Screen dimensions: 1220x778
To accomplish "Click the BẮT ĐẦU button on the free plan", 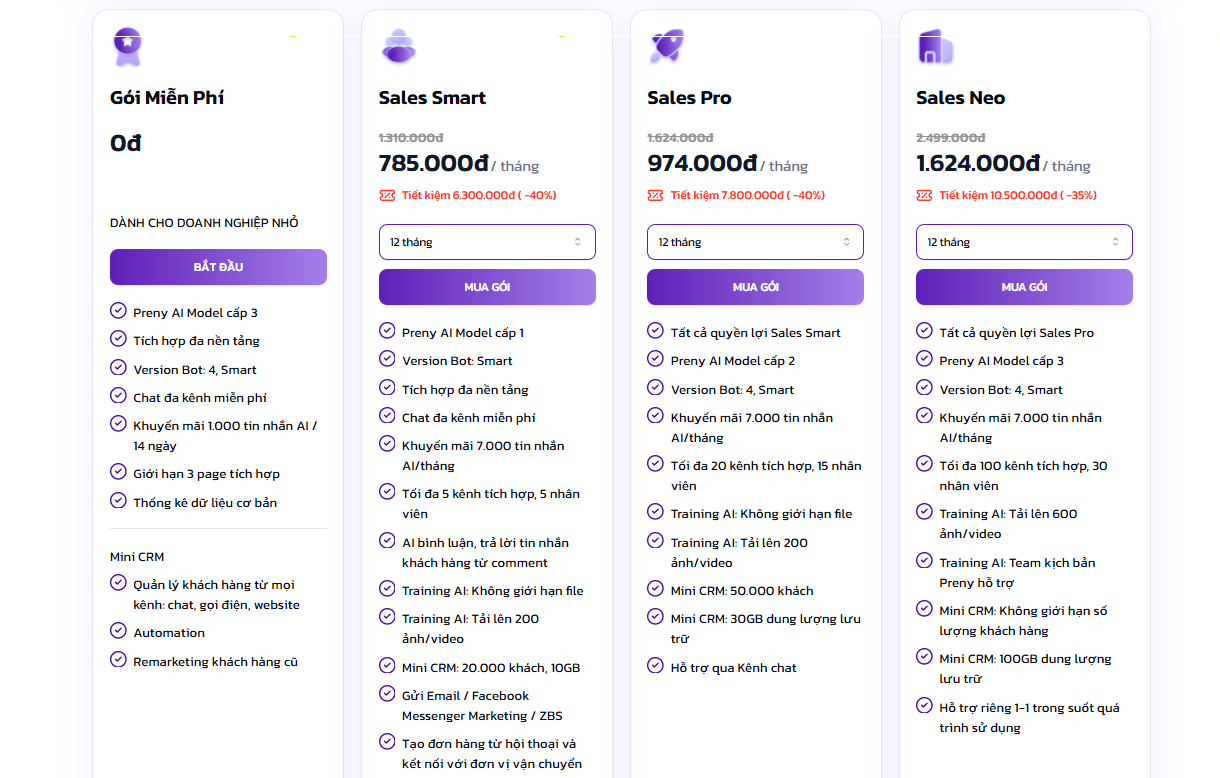I will pyautogui.click(x=218, y=267).
